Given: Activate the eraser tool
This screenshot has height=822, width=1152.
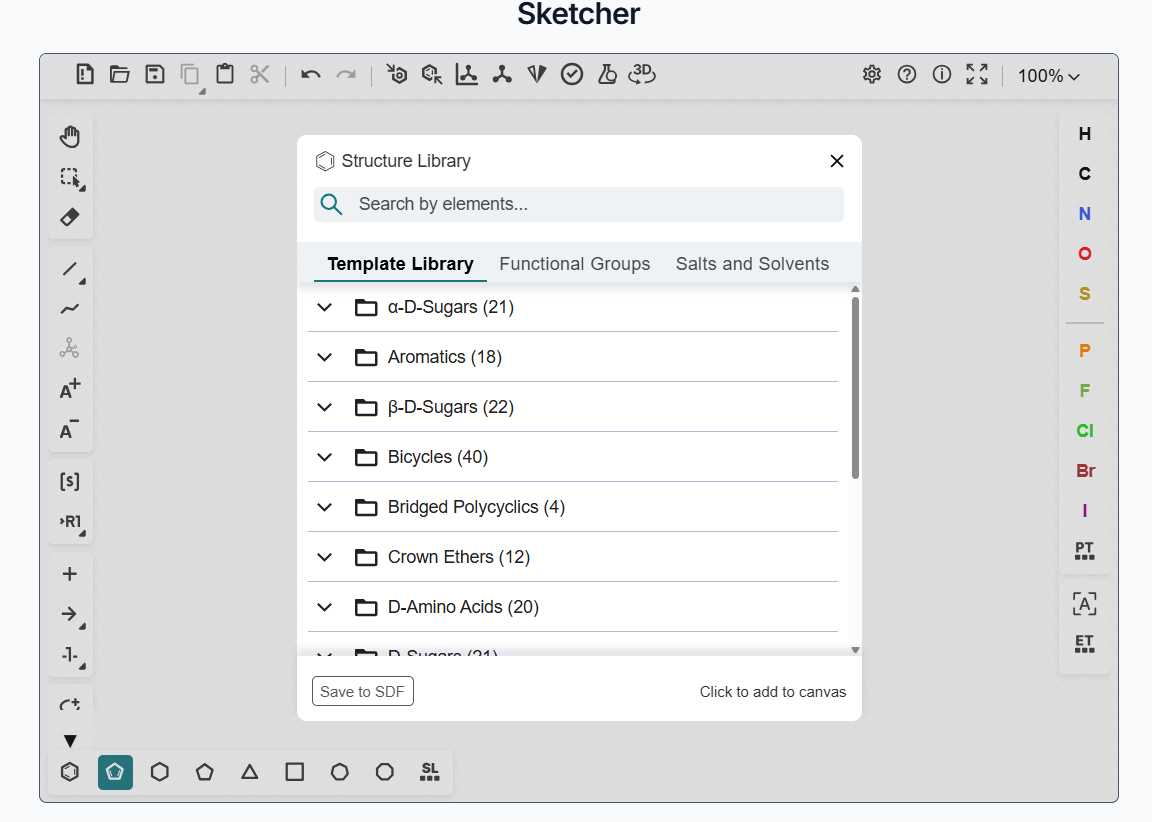Looking at the screenshot, I should pyautogui.click(x=70, y=217).
